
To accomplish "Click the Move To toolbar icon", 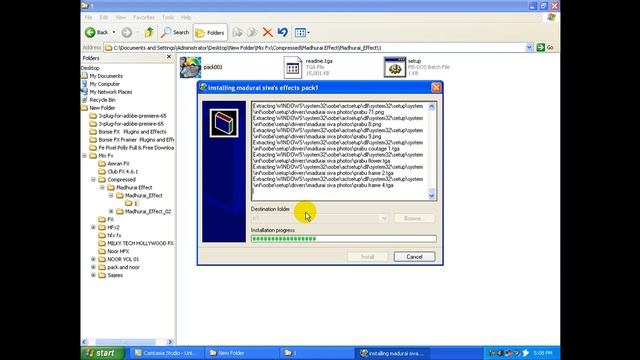I will tap(237, 32).
